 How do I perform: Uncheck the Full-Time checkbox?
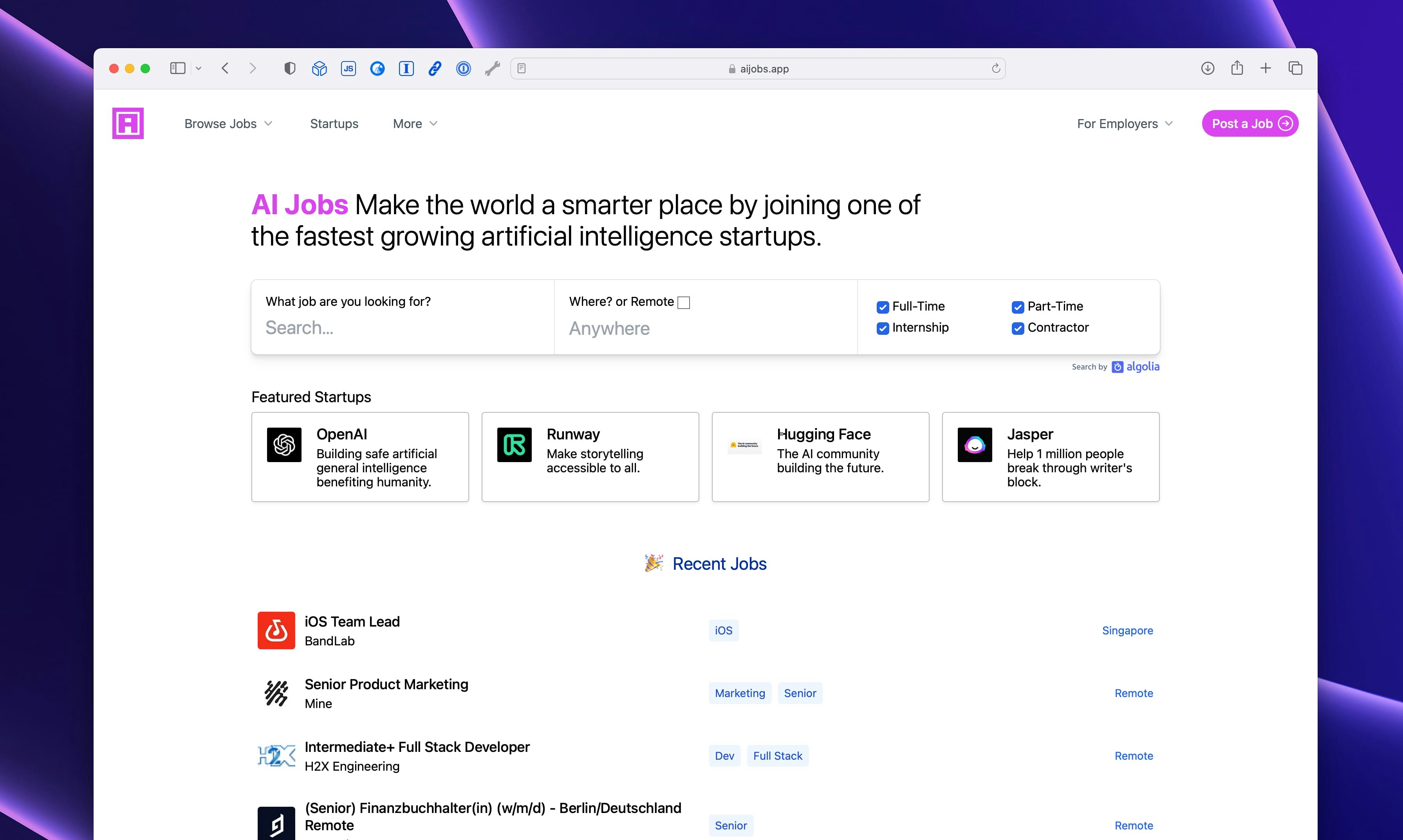(x=882, y=307)
